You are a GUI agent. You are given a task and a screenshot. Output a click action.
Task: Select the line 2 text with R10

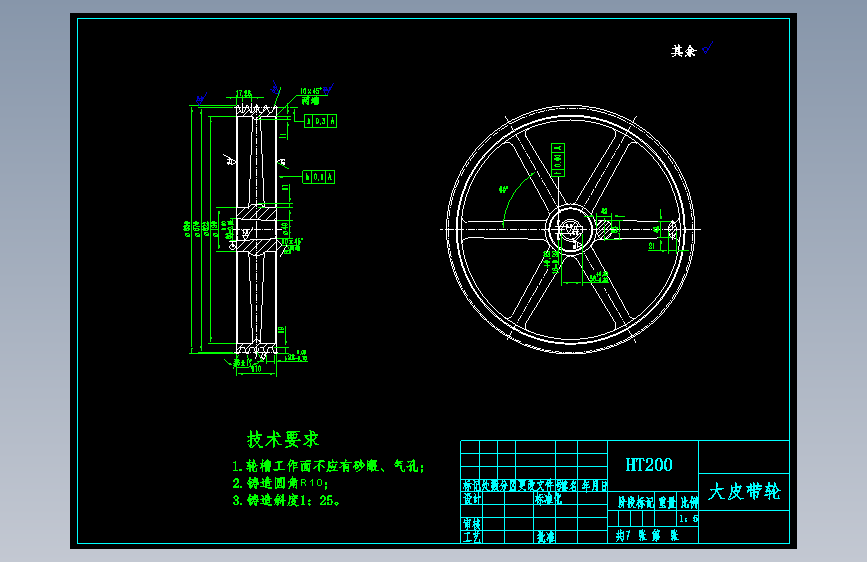coord(280,483)
